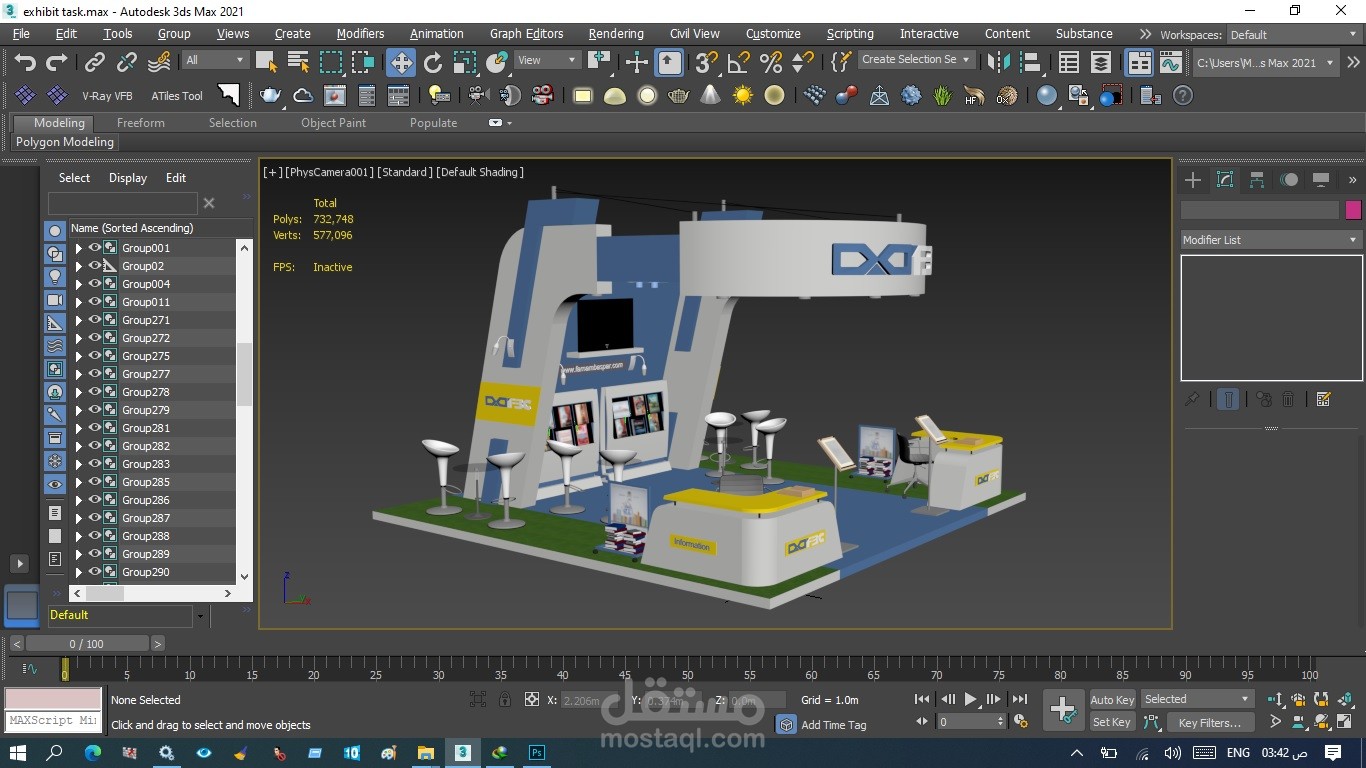1366x768 pixels.
Task: Open the Rendering menu
Action: tap(616, 34)
